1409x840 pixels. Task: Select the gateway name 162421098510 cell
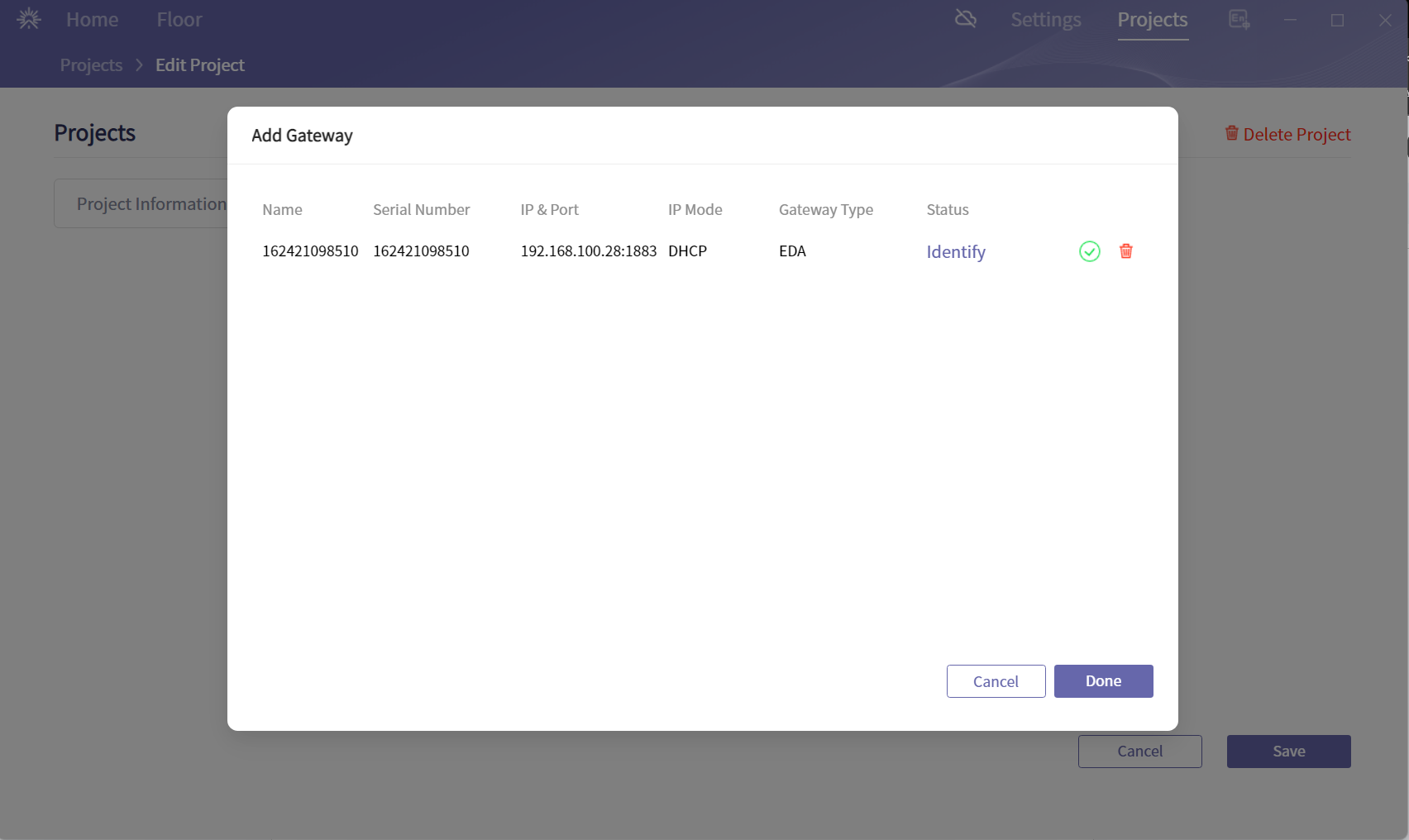pyautogui.click(x=310, y=251)
